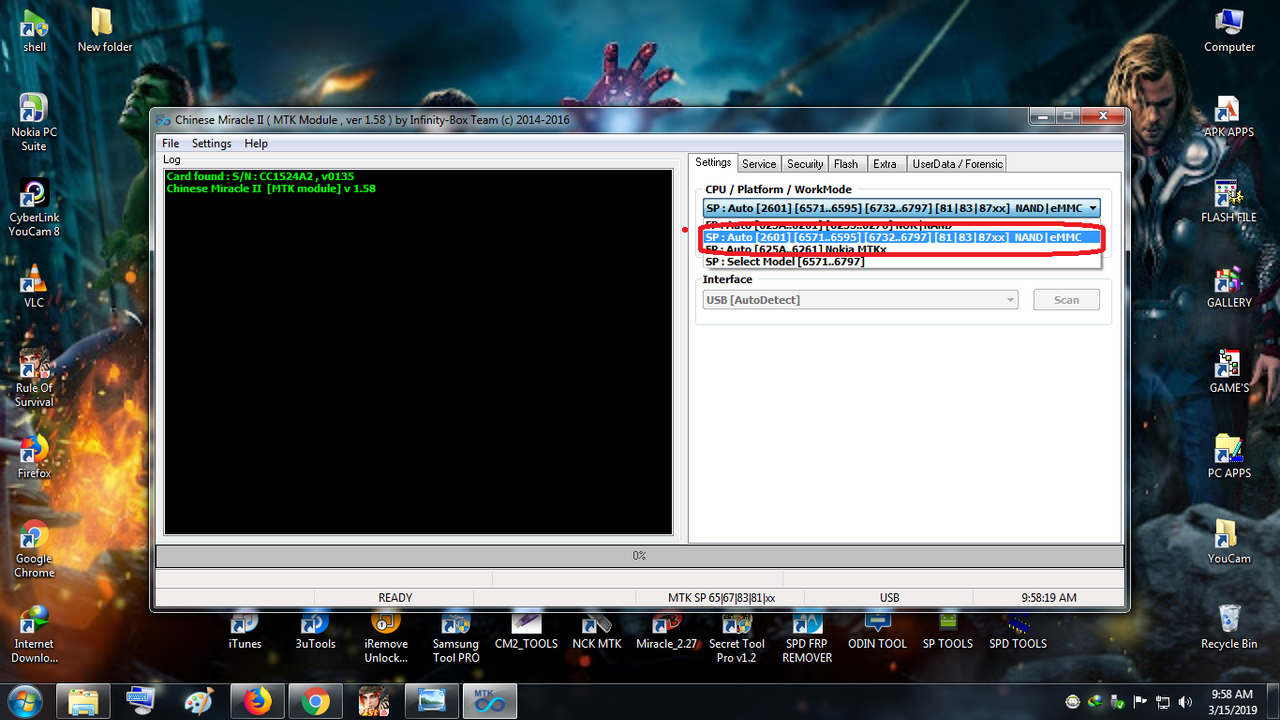Viewport: 1280px width, 720px height.
Task: Open the SPD FRP REMOVER desktop shortcut
Action: pyautogui.click(x=807, y=636)
